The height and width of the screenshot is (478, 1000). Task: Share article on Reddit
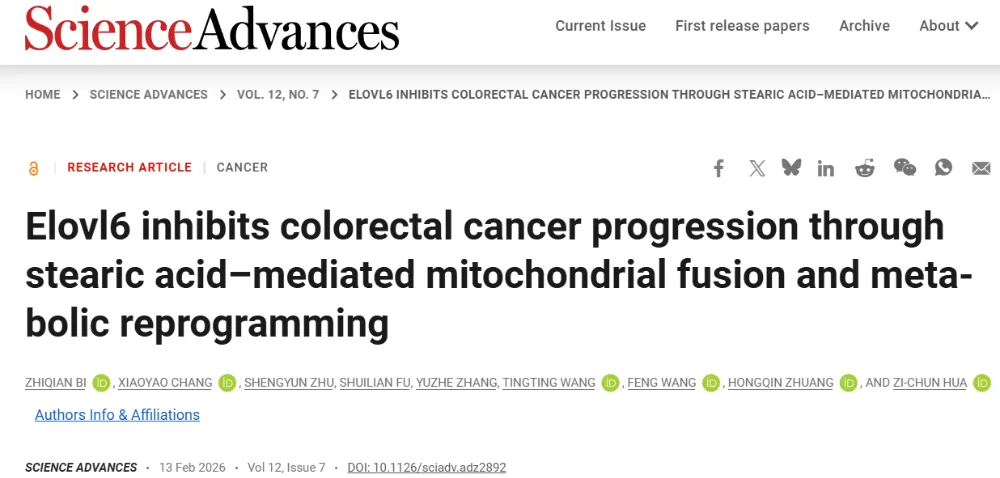tap(865, 168)
